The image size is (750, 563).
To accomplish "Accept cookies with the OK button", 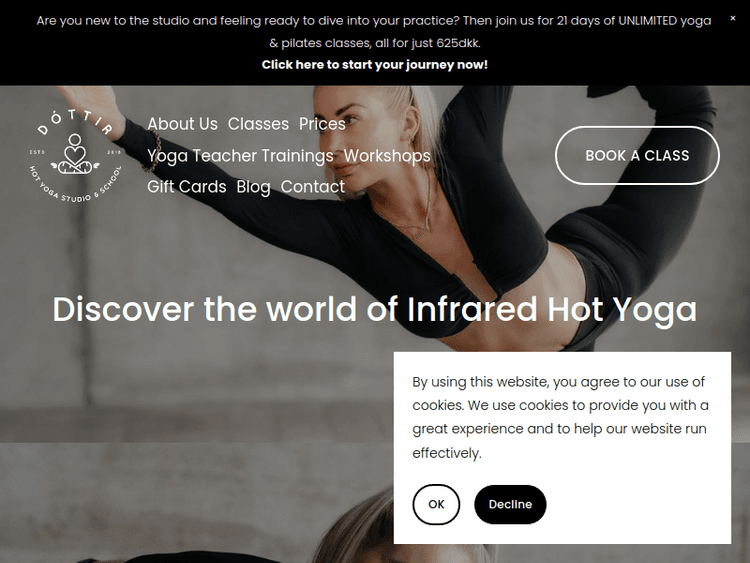I will pyautogui.click(x=436, y=504).
